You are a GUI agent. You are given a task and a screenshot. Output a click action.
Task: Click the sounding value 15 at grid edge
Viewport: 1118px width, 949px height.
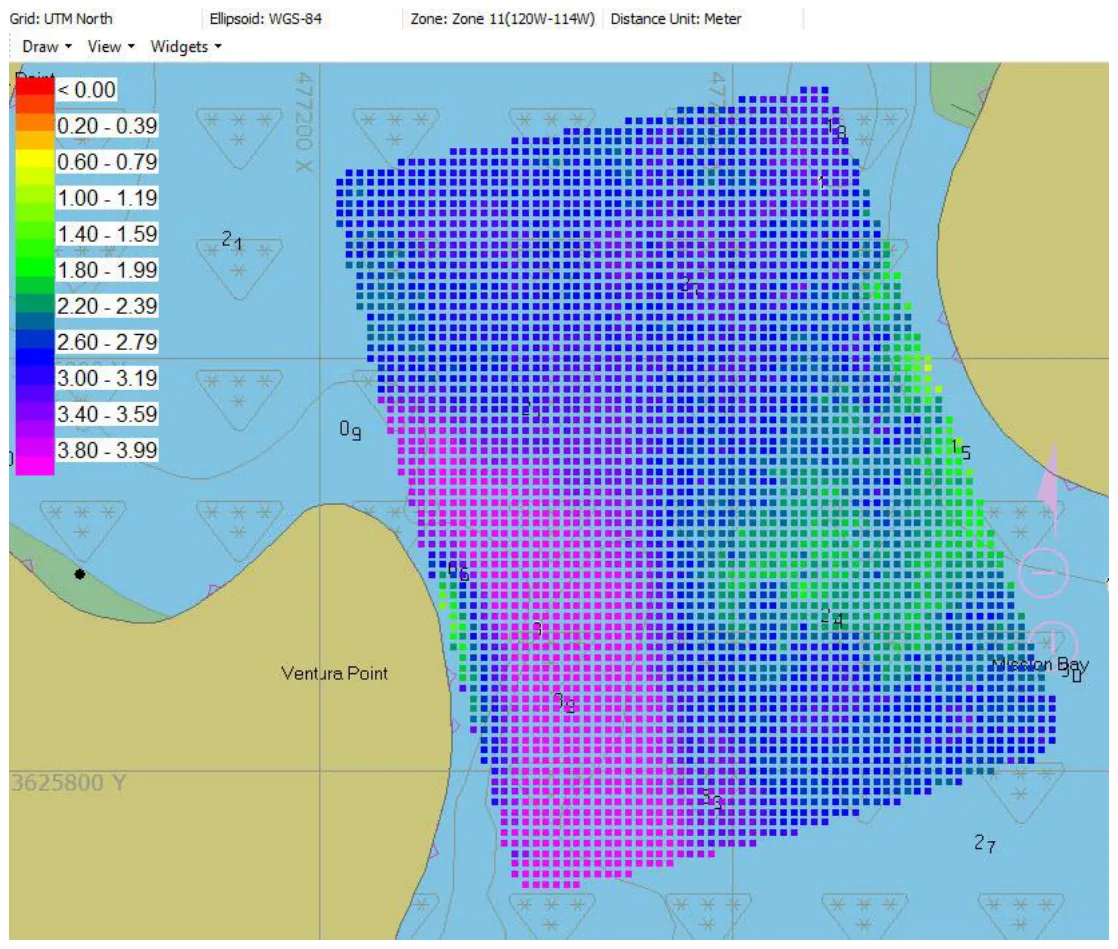pyautogui.click(x=960, y=449)
